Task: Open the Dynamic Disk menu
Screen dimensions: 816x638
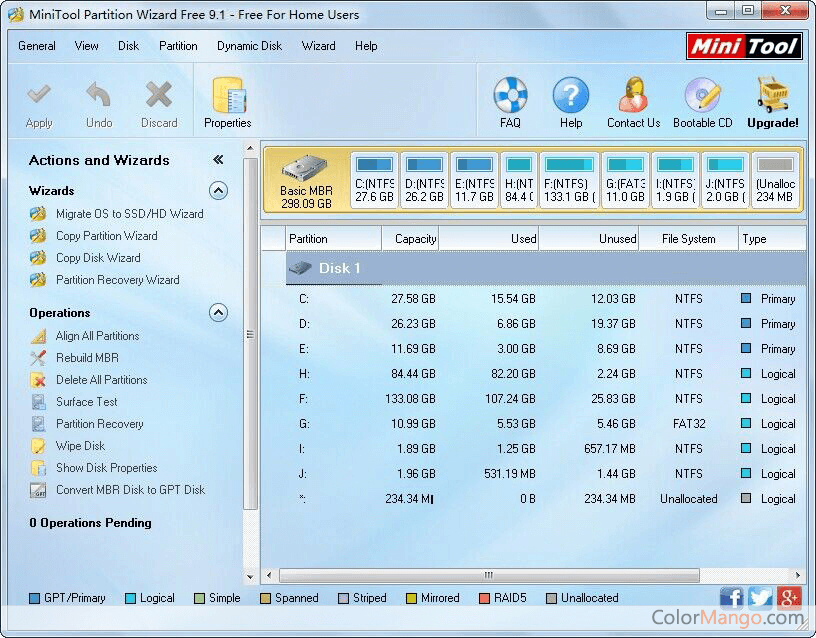Action: coord(249,46)
